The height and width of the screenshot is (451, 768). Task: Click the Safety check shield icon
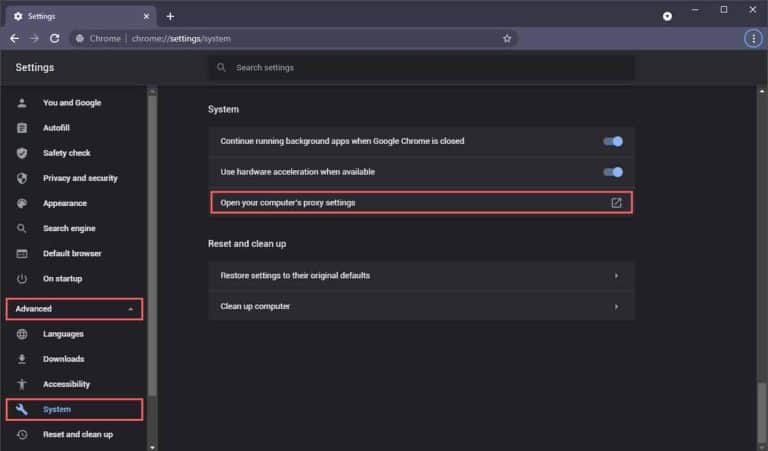coord(22,153)
